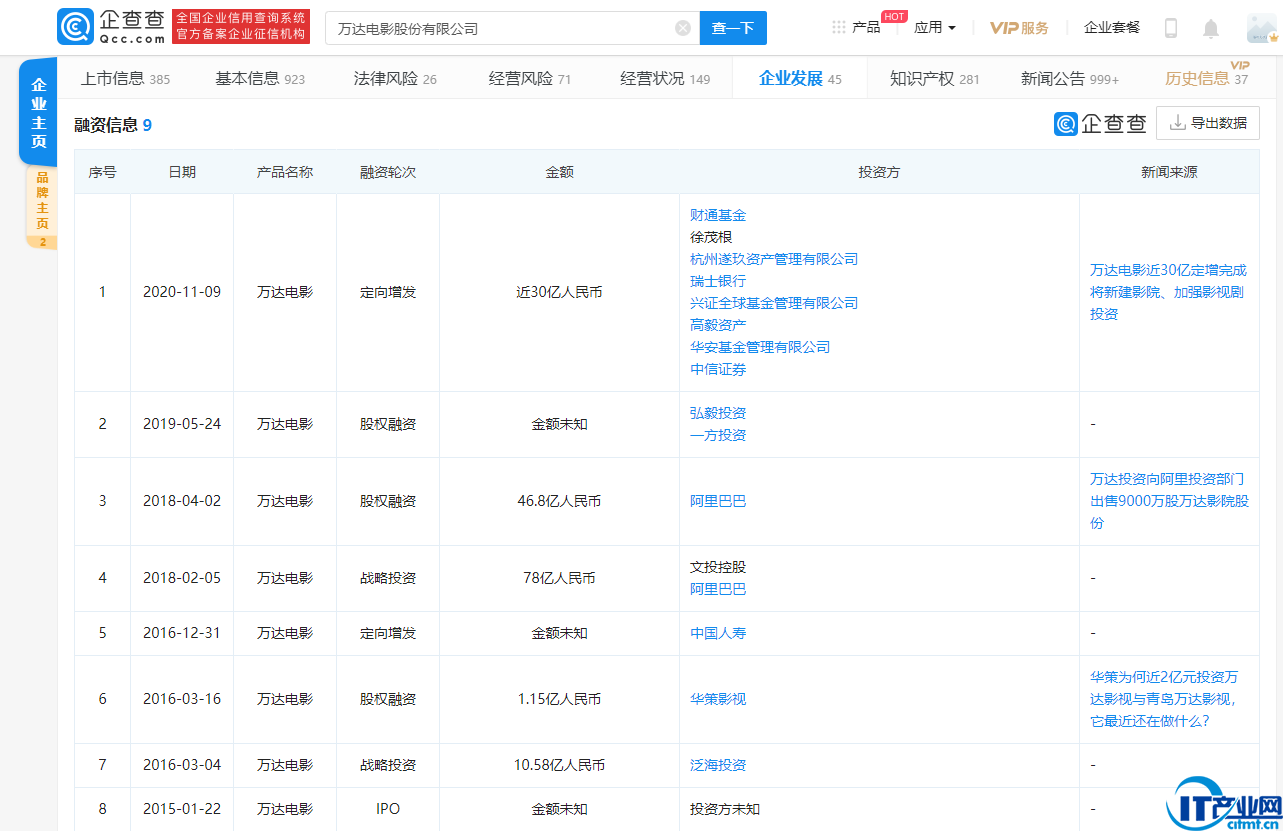This screenshot has width=1283, height=831.
Task: Click the 日期 column header
Action: tap(182, 172)
